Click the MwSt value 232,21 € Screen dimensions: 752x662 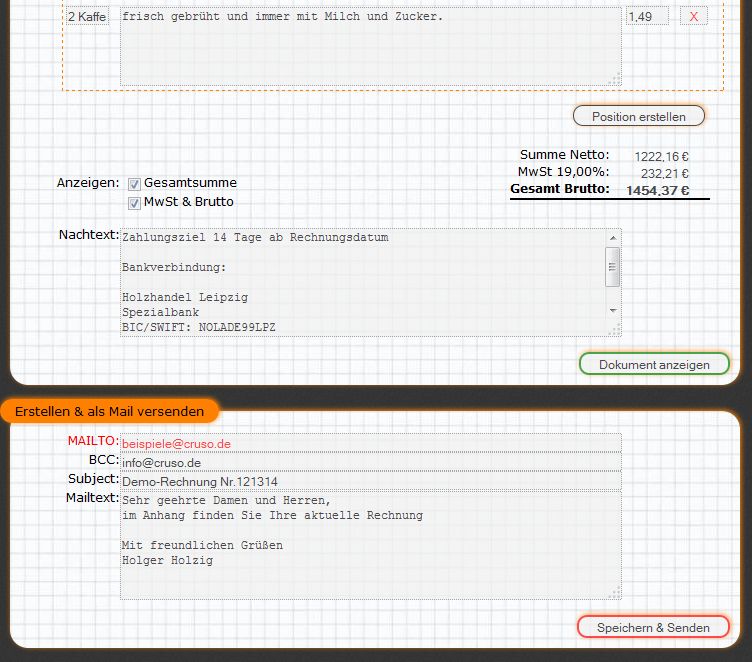tap(665, 173)
